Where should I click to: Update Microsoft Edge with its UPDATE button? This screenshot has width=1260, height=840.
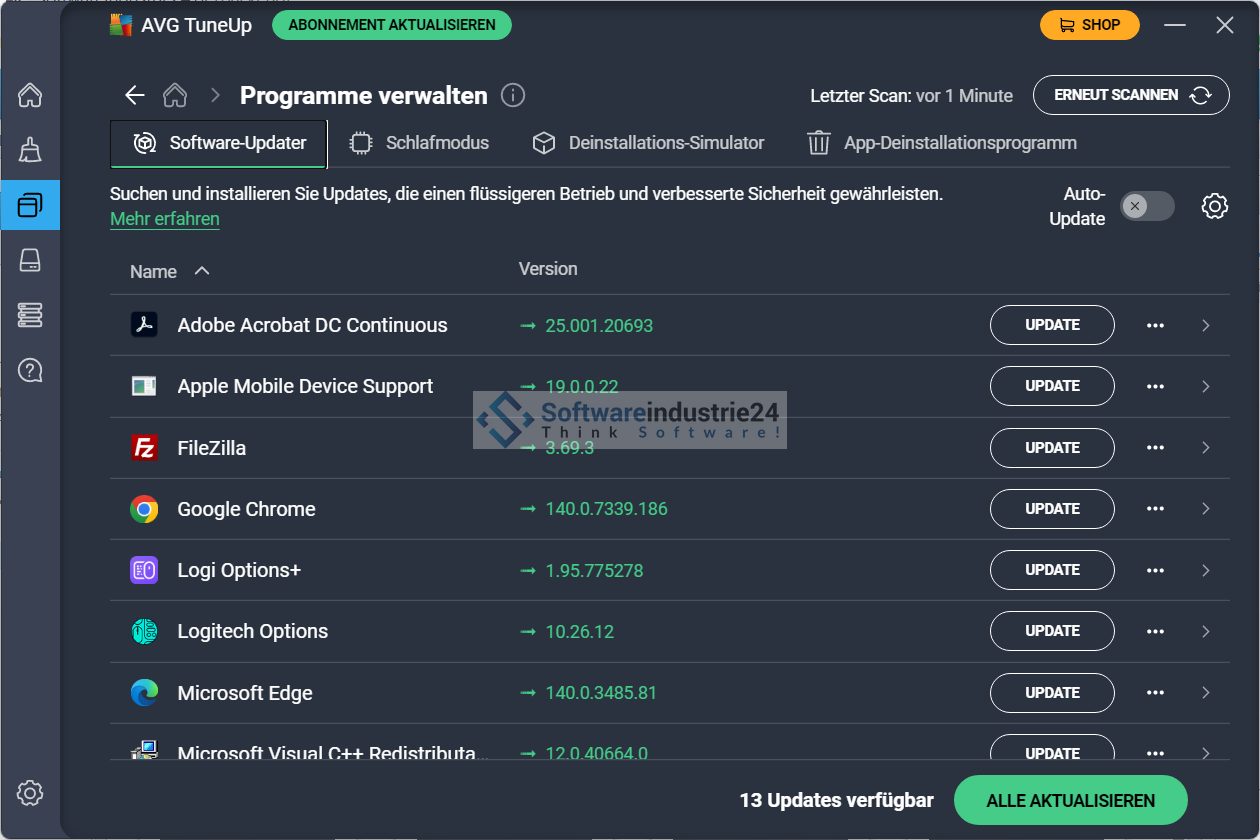coord(1052,693)
